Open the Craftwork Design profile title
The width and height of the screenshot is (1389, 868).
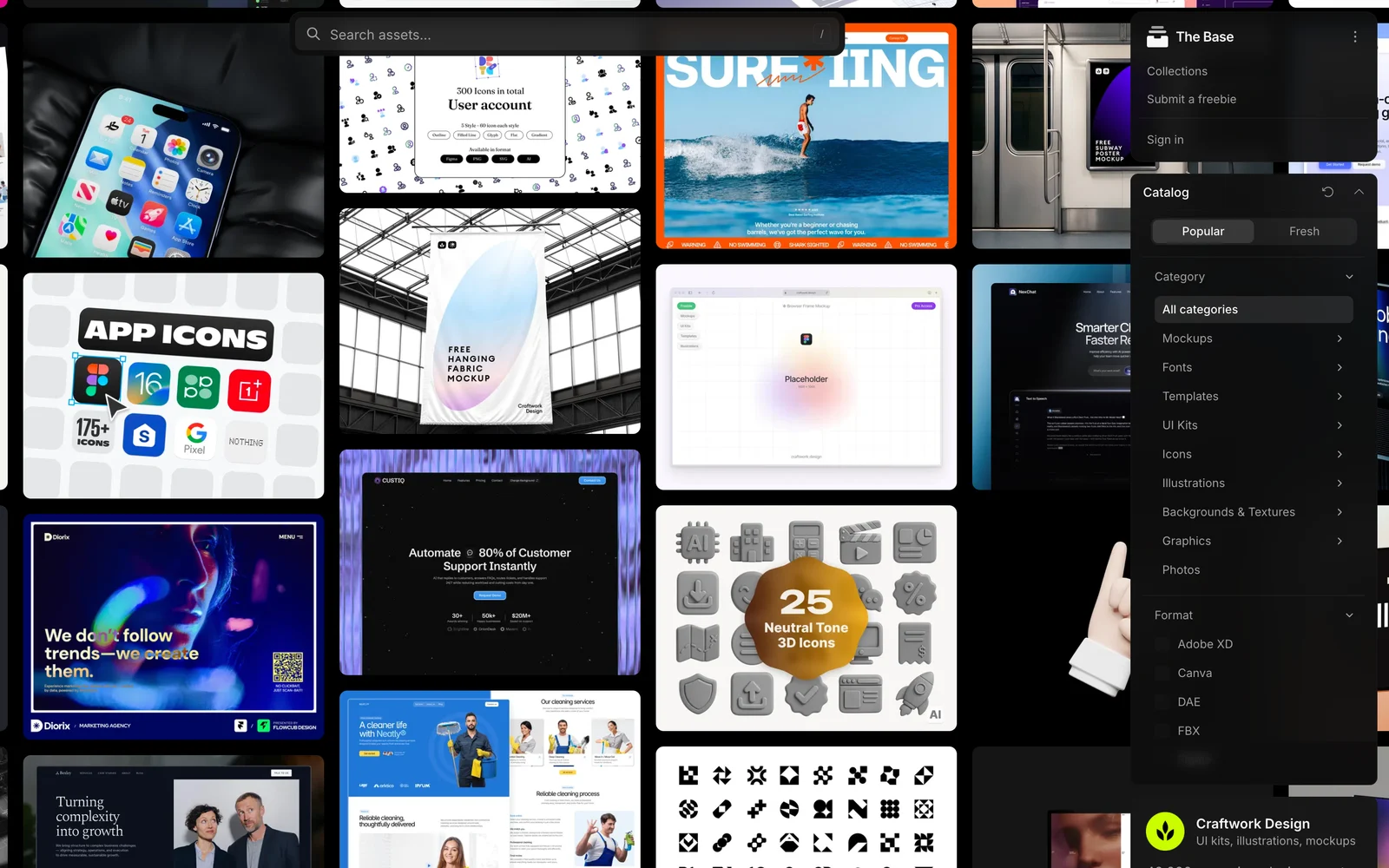(x=1253, y=824)
